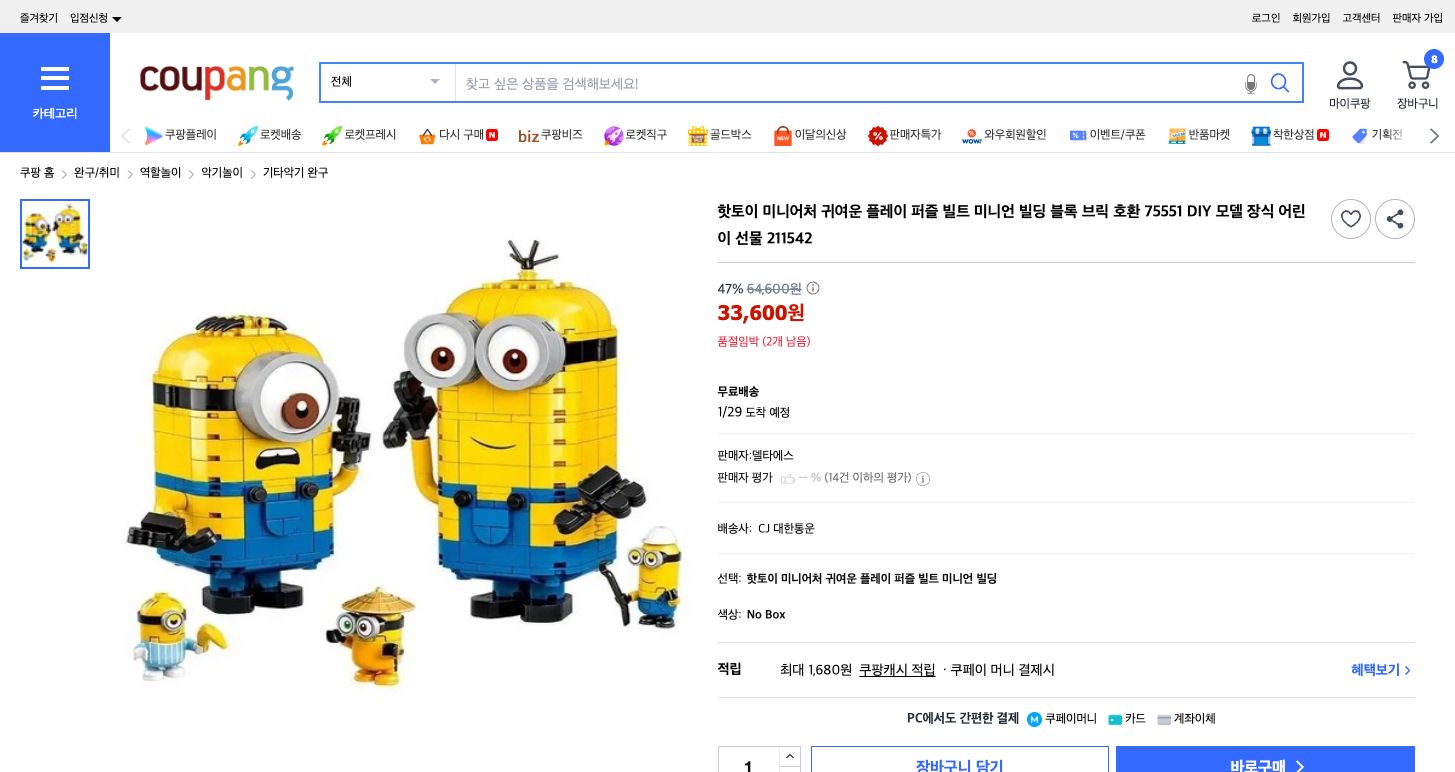Click the voice search microphone icon
The height and width of the screenshot is (772, 1455).
1251,84
